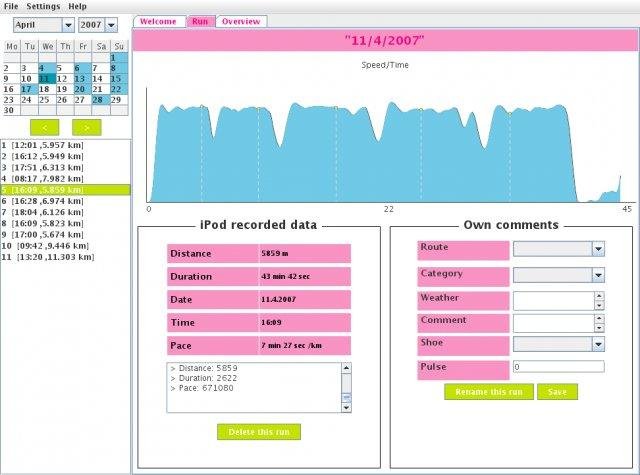The image size is (640, 475).
Task: Select run 6 [16:28, 6.974 km]
Action: pos(65,201)
